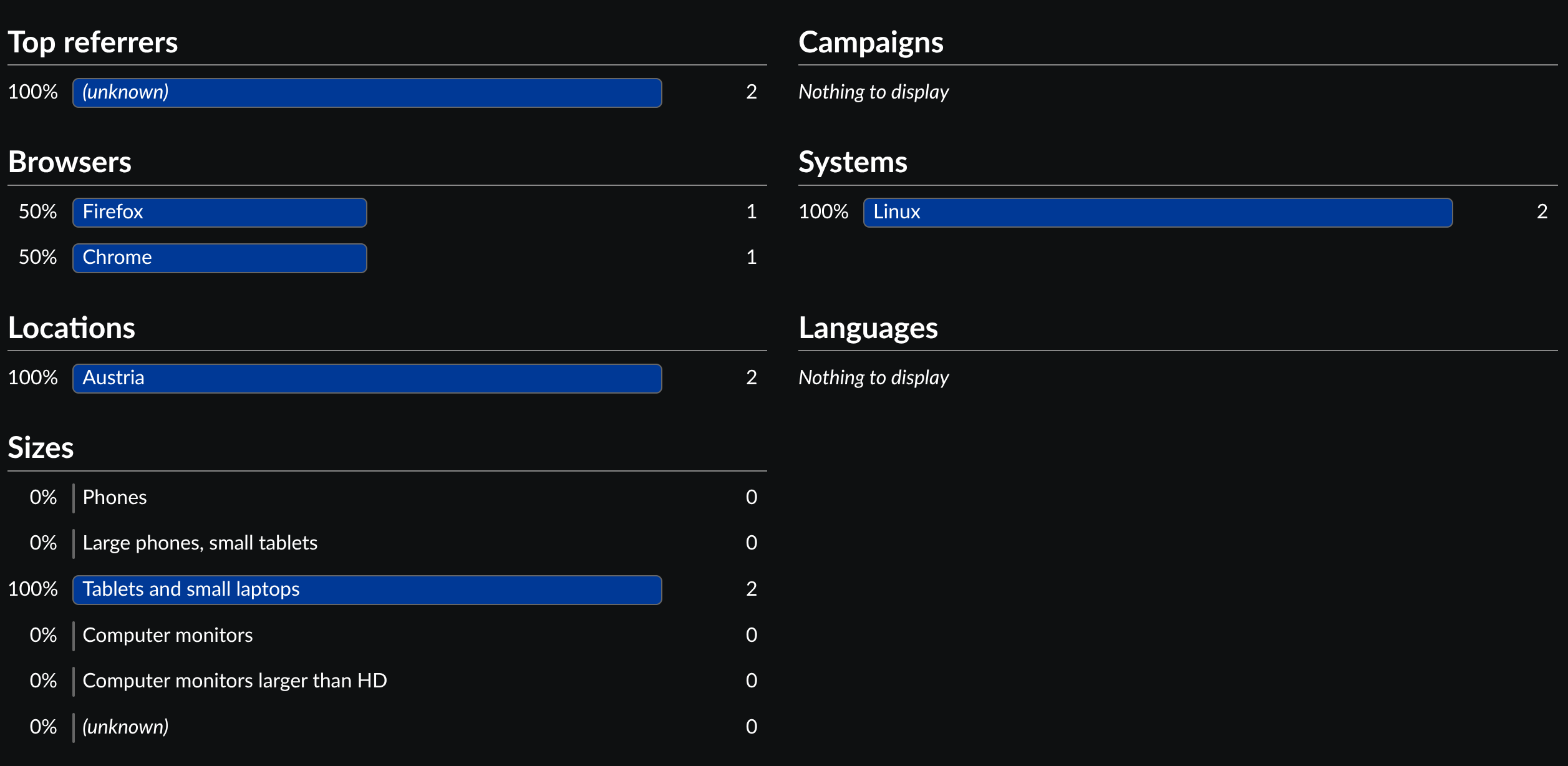Screen dimensions: 1568x766
Task: Select the (unknown) row under Sizes
Action: coord(387,727)
